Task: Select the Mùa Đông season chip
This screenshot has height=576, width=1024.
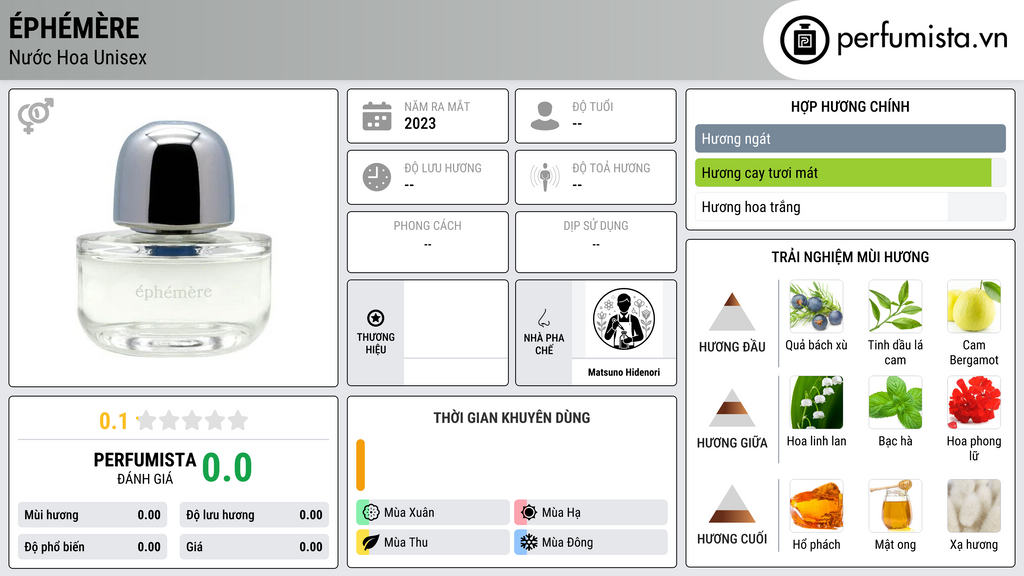Action: [591, 542]
